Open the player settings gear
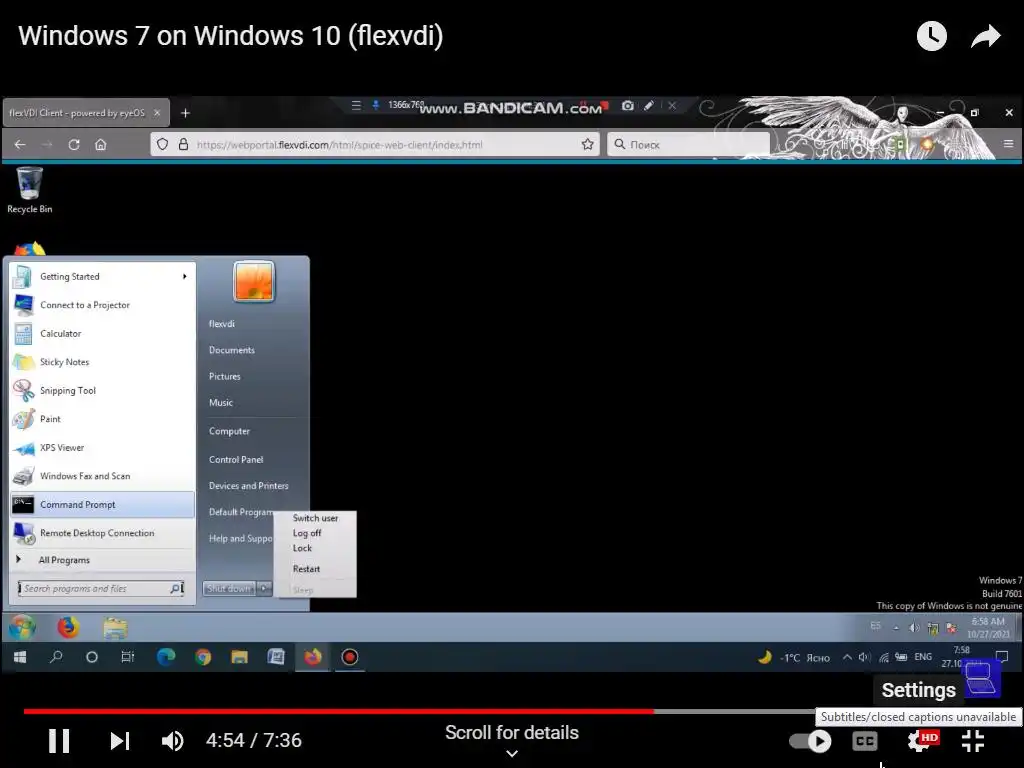 920,741
